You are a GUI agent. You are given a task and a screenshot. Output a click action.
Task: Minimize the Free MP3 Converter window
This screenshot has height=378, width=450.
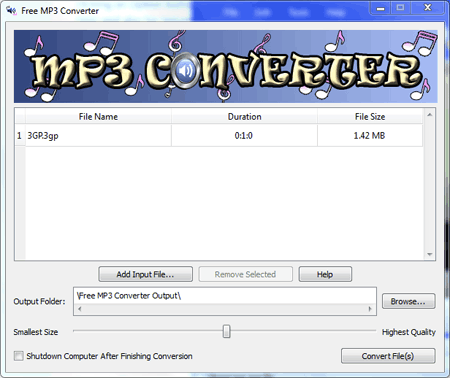point(380,8)
